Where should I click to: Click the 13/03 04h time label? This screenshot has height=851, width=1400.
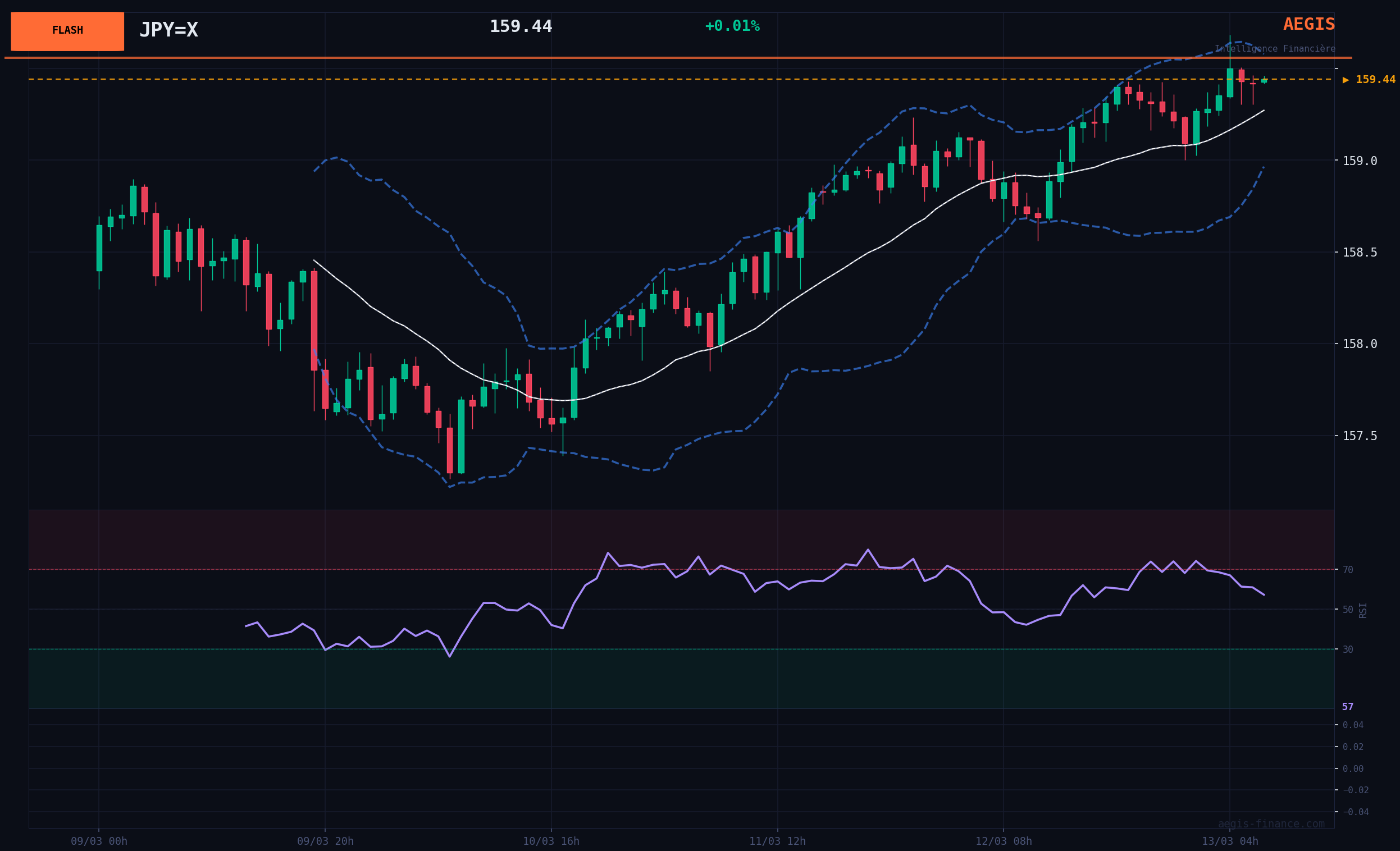point(1229,841)
